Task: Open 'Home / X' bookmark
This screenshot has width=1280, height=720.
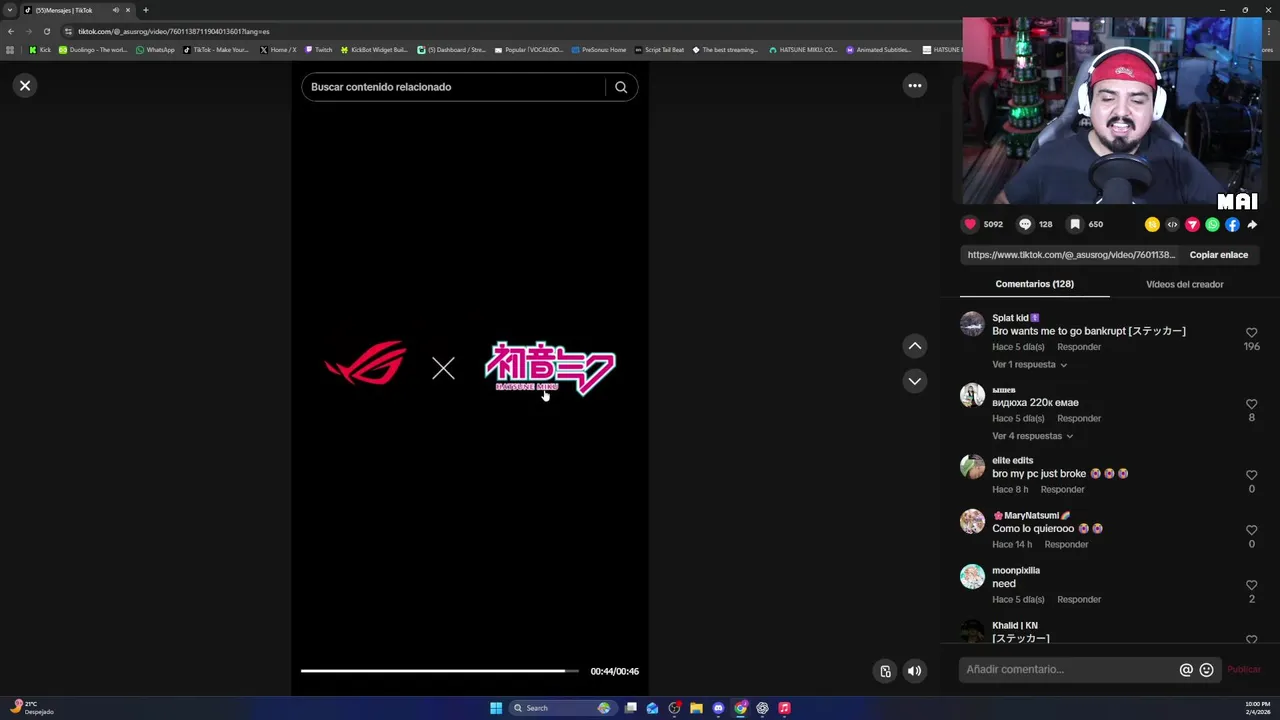Action: 278,49
